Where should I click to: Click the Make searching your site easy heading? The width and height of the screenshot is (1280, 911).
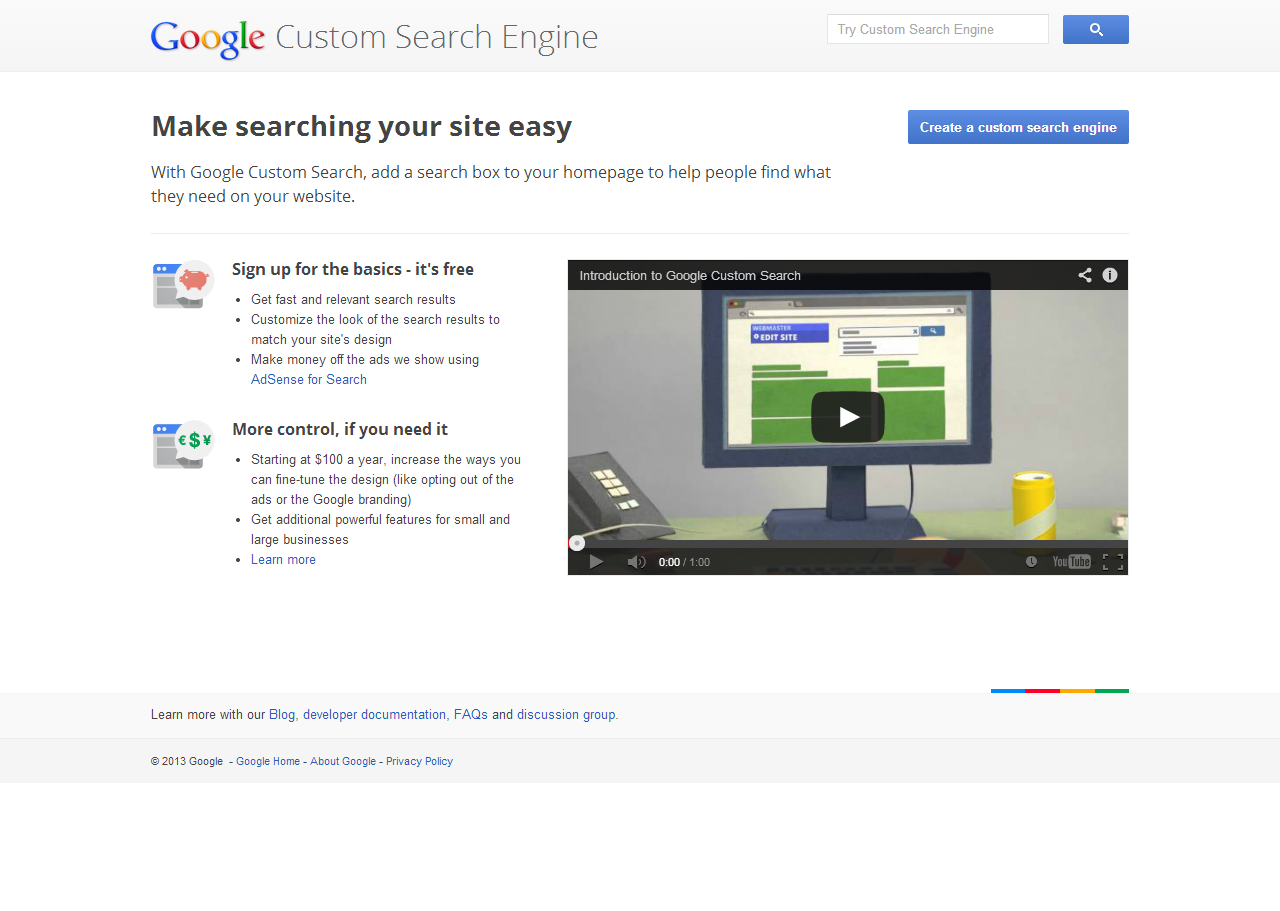pos(361,127)
